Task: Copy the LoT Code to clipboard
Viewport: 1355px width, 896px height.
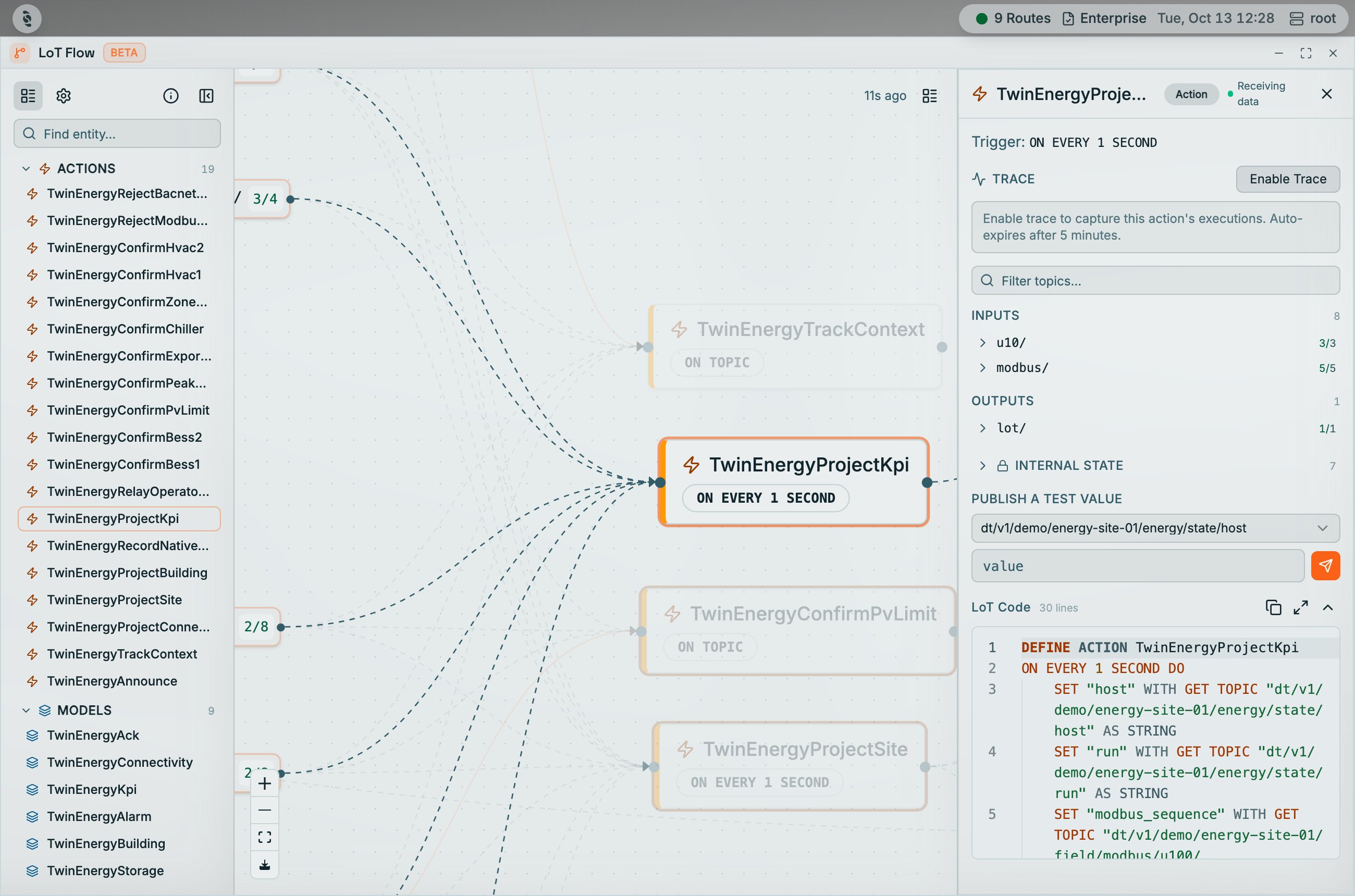Action: (1273, 607)
